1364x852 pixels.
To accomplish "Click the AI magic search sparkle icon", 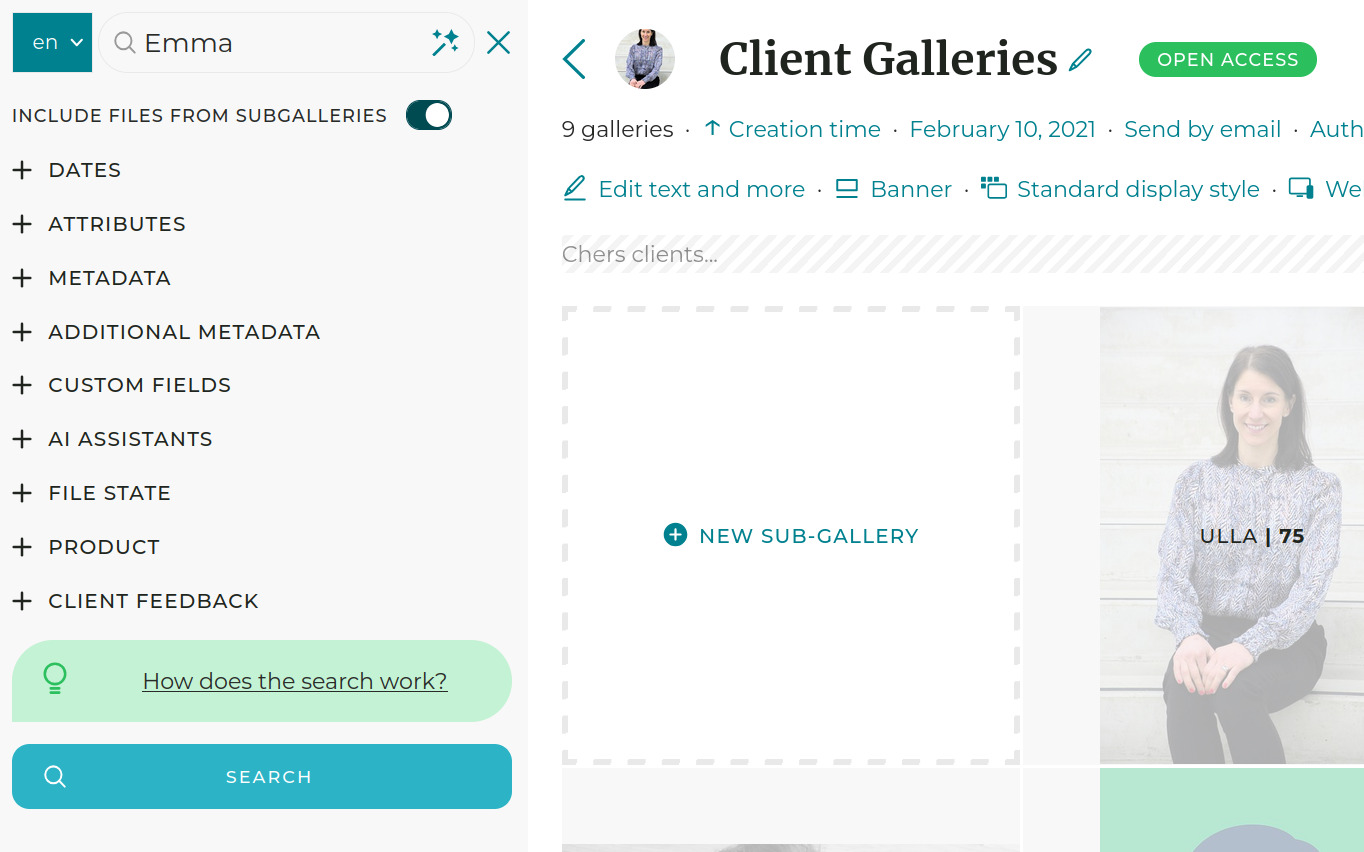I will point(445,42).
